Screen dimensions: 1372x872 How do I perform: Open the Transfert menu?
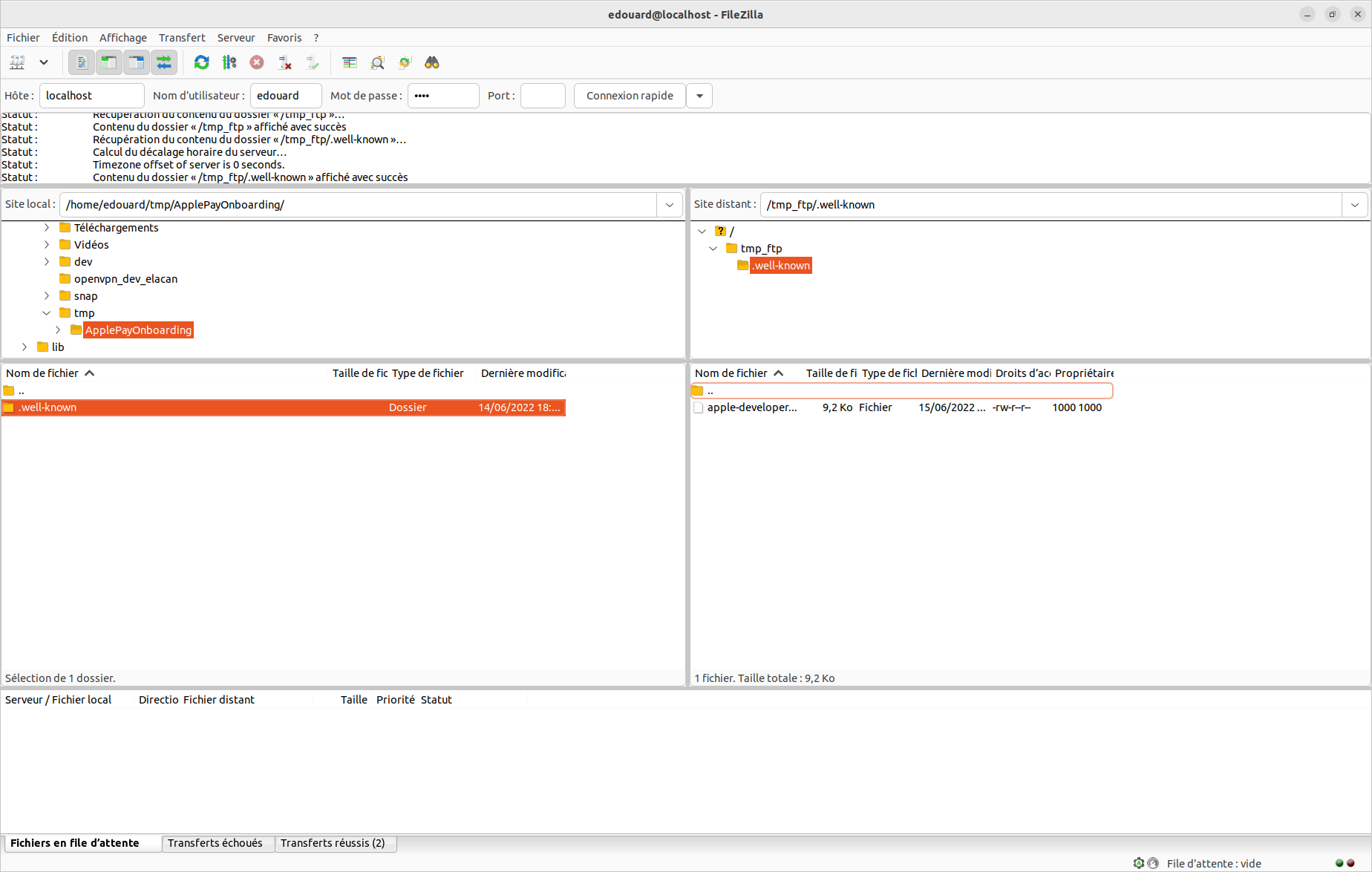[x=182, y=38]
